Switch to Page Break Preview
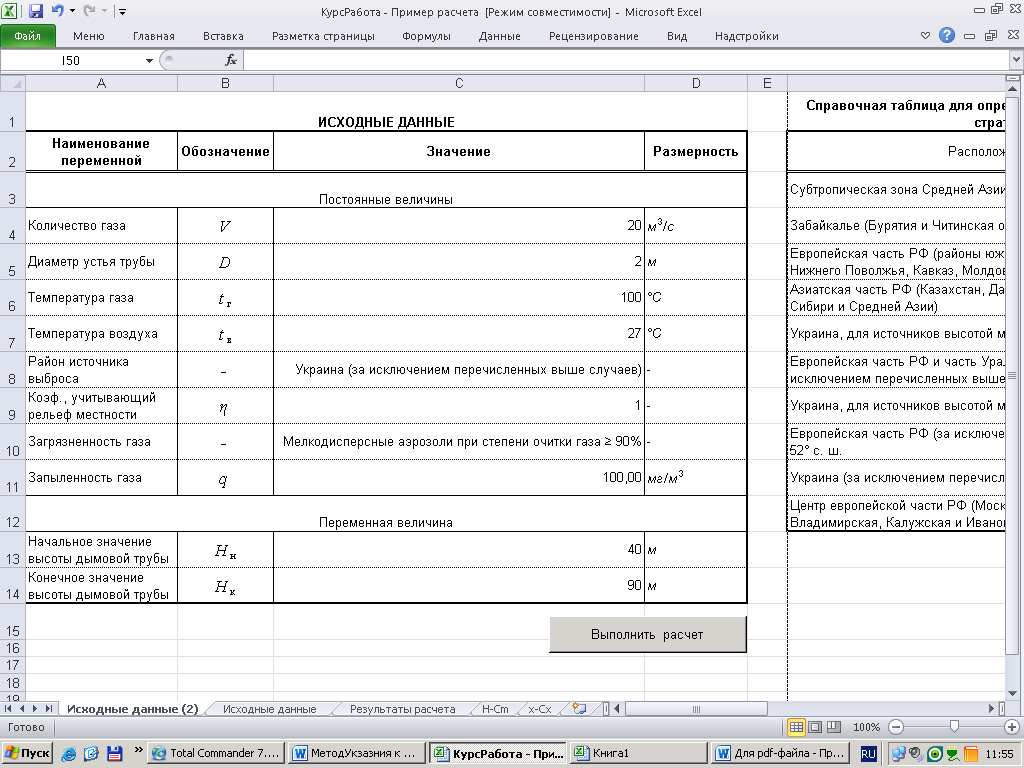The height and width of the screenshot is (768, 1024). pyautogui.click(x=834, y=727)
